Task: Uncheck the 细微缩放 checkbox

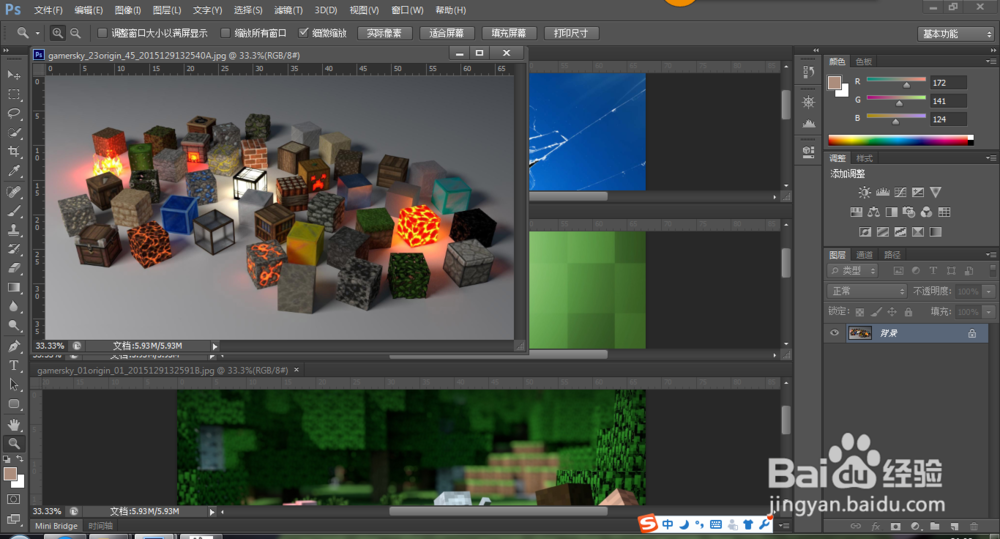Action: 304,33
